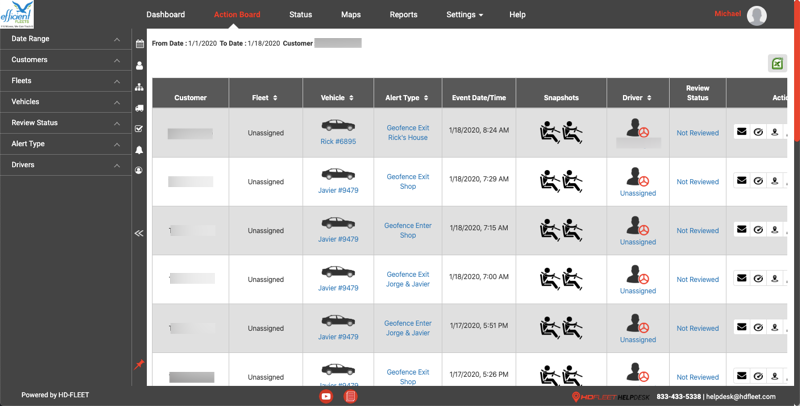Expand the Drivers filter
The width and height of the screenshot is (800, 406).
tap(65, 165)
